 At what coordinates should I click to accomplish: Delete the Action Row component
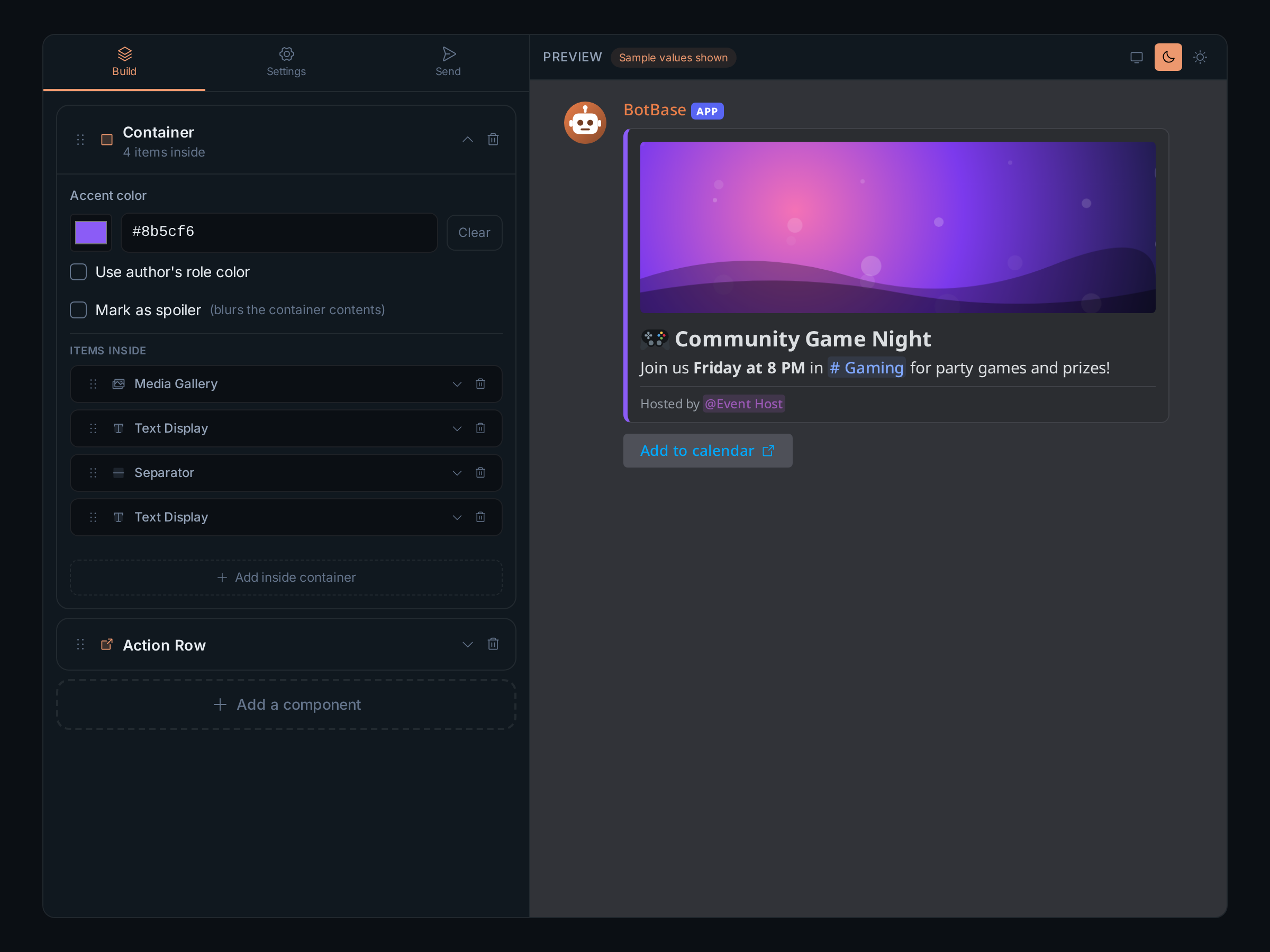point(493,644)
